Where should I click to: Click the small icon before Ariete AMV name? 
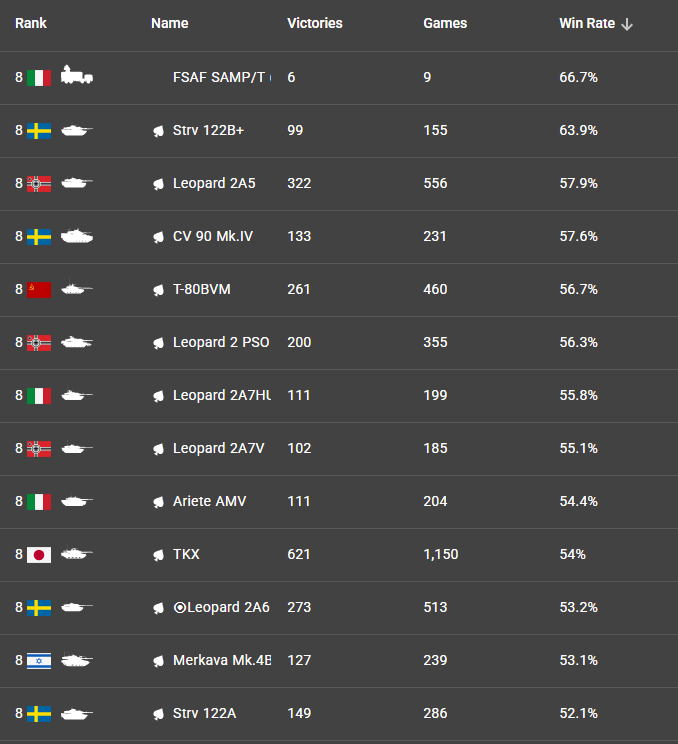point(158,501)
